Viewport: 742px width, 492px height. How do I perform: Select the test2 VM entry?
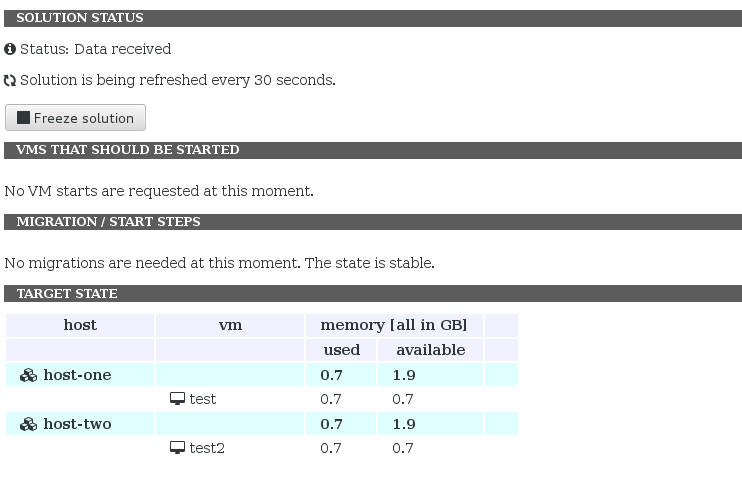point(207,448)
